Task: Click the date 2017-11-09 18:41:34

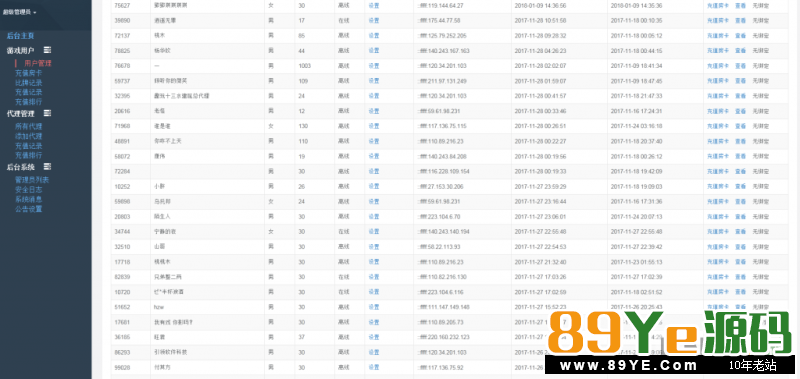Action: (x=637, y=66)
